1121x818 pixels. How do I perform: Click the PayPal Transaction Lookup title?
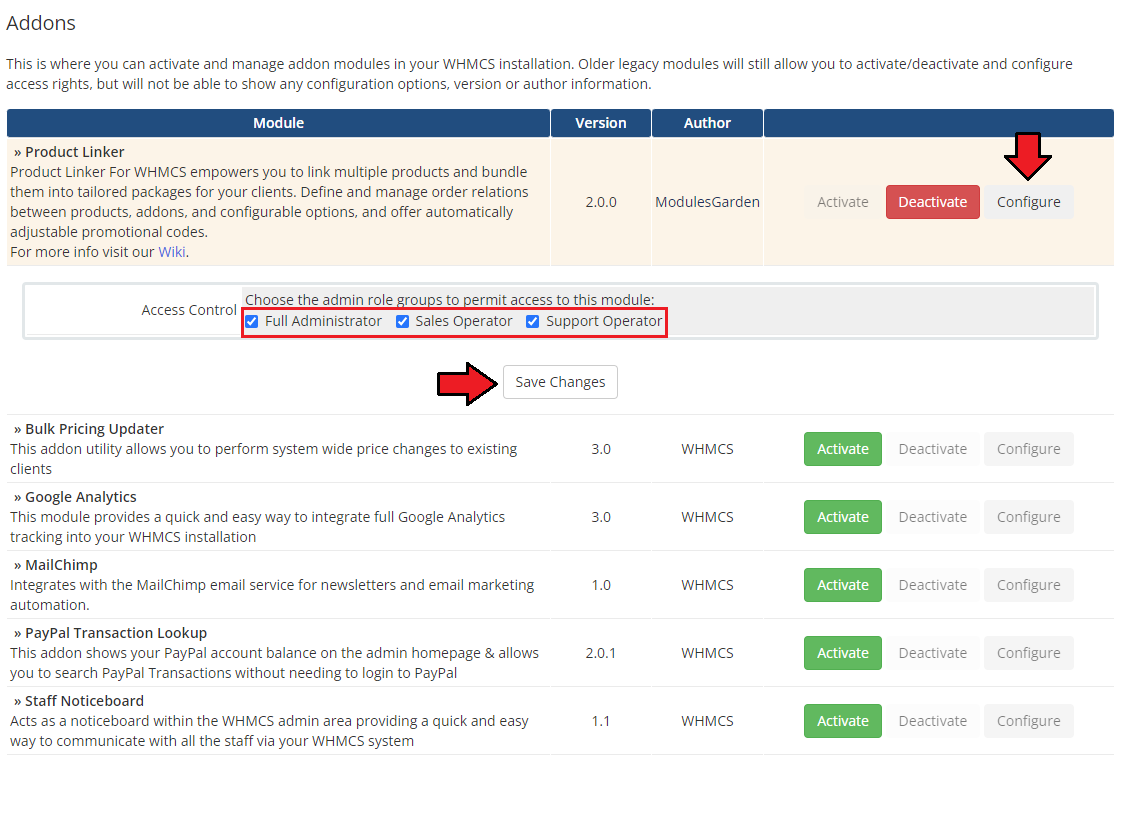(x=116, y=633)
